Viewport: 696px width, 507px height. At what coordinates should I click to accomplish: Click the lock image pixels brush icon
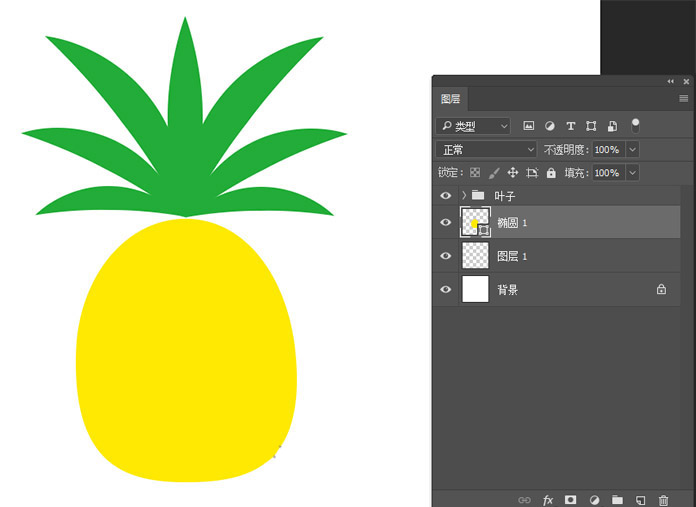coord(494,173)
